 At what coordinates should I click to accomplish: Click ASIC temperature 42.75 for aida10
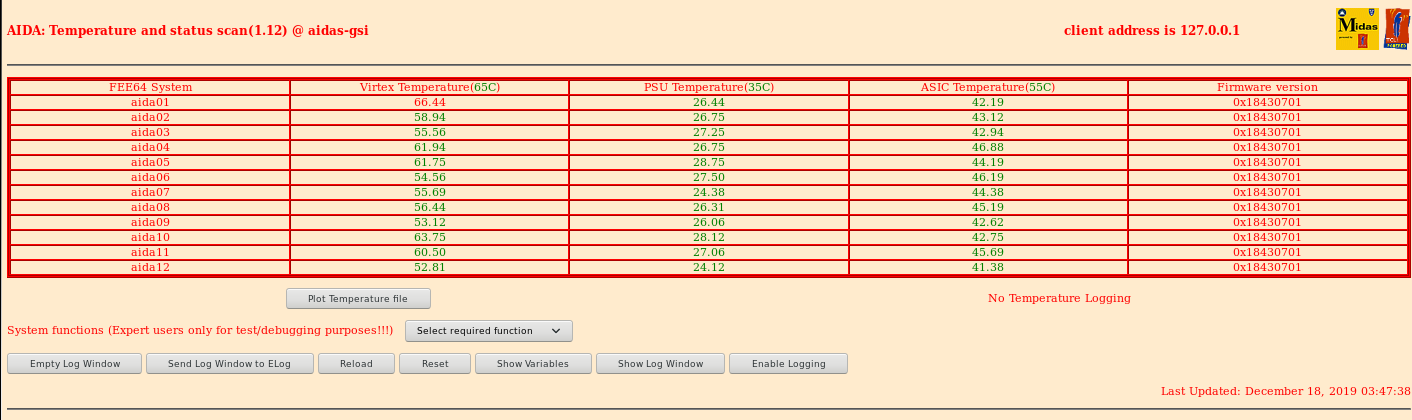click(x=988, y=238)
